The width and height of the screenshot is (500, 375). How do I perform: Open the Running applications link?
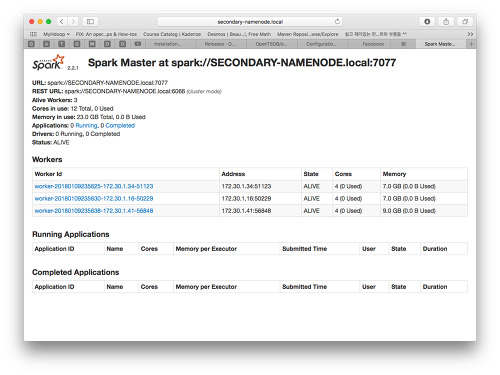point(87,125)
